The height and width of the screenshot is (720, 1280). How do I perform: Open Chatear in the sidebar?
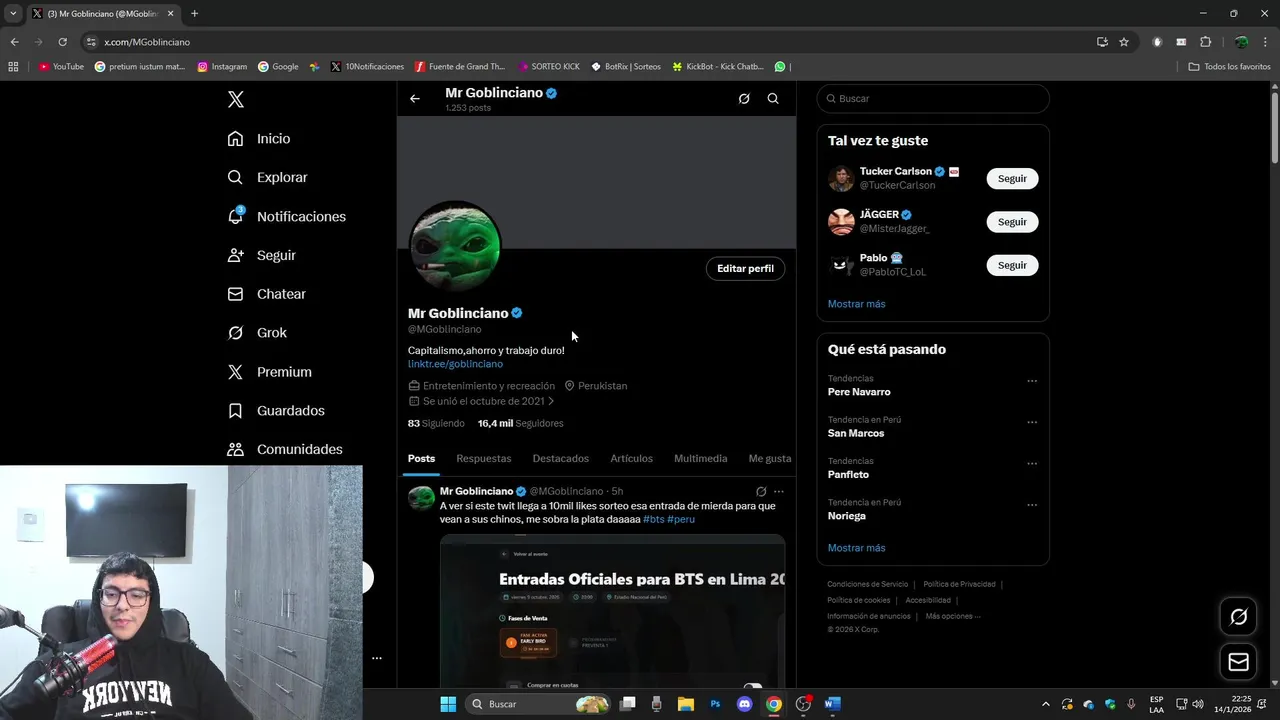point(266,294)
